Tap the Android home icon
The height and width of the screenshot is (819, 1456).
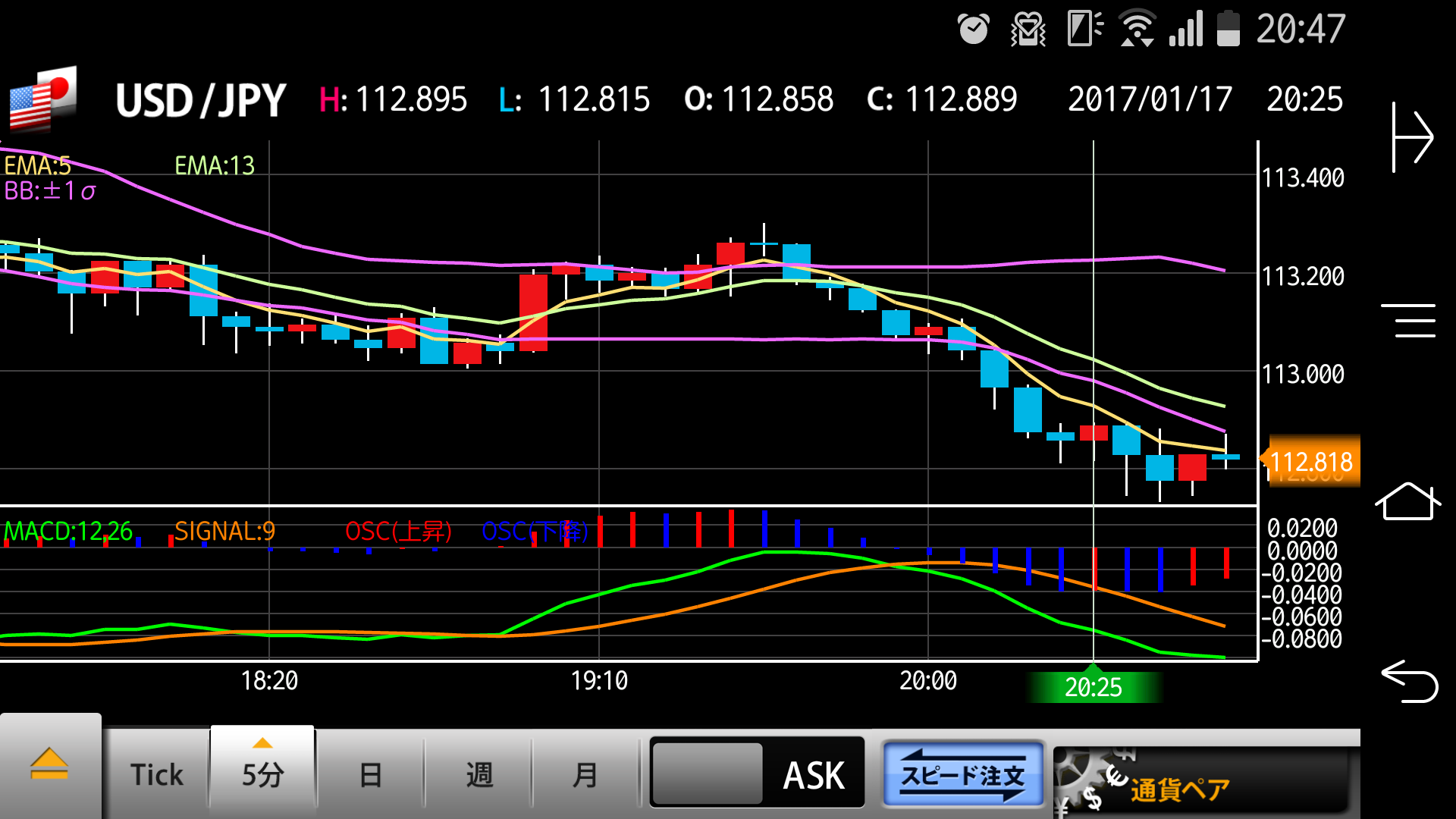pos(1408,501)
